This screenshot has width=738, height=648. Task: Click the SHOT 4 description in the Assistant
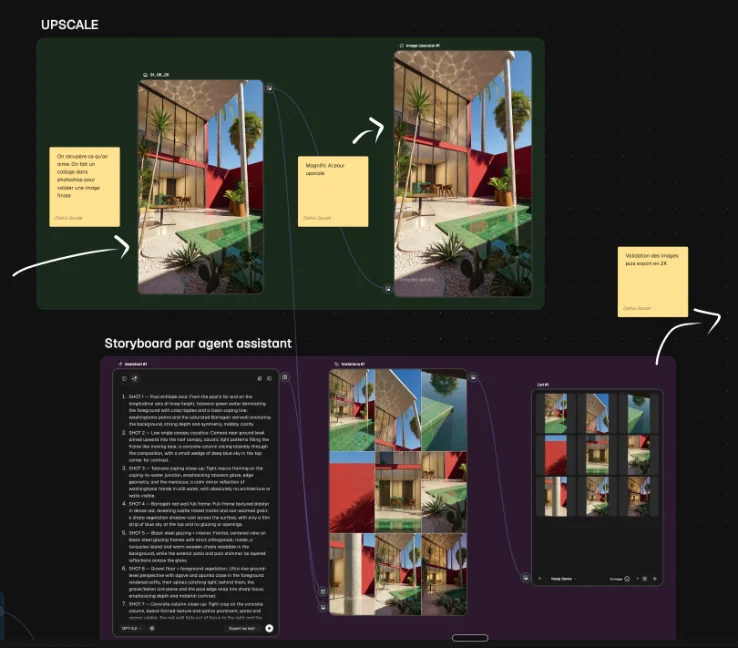tap(199, 514)
